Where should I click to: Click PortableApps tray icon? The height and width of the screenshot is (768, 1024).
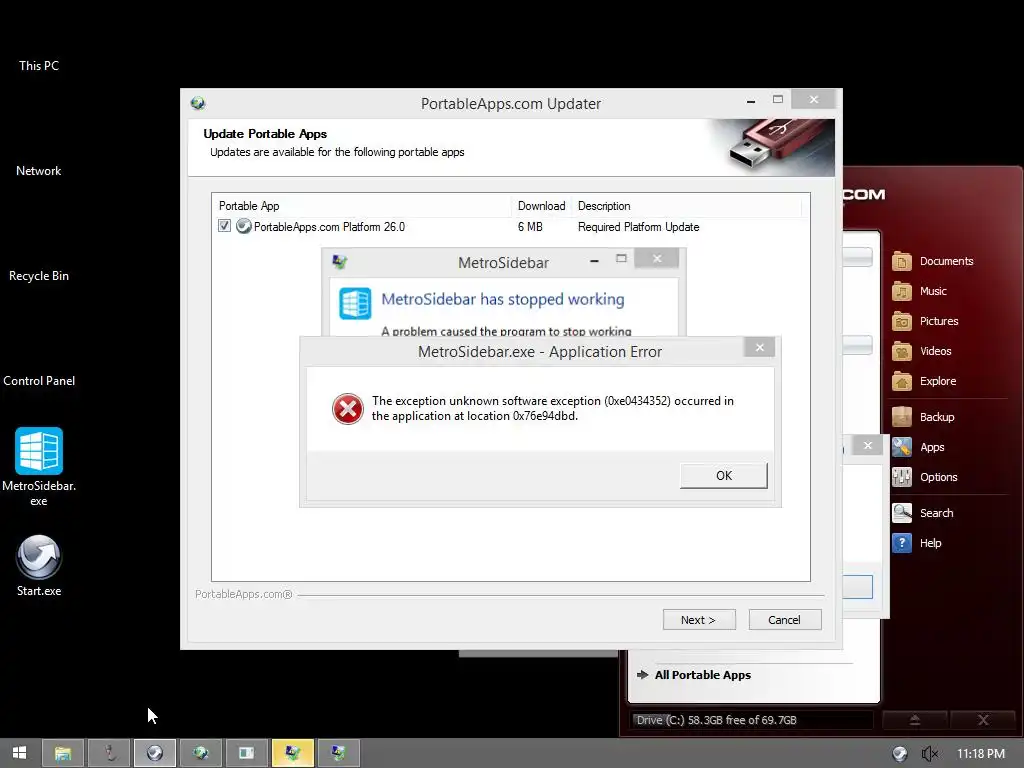click(x=900, y=754)
